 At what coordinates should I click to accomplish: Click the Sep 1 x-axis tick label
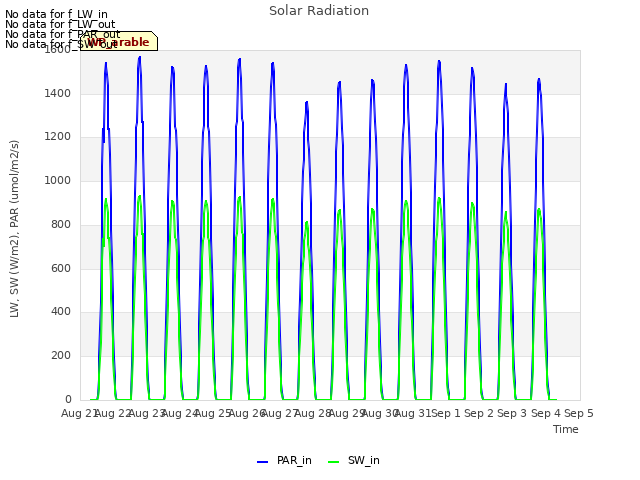[446, 413]
